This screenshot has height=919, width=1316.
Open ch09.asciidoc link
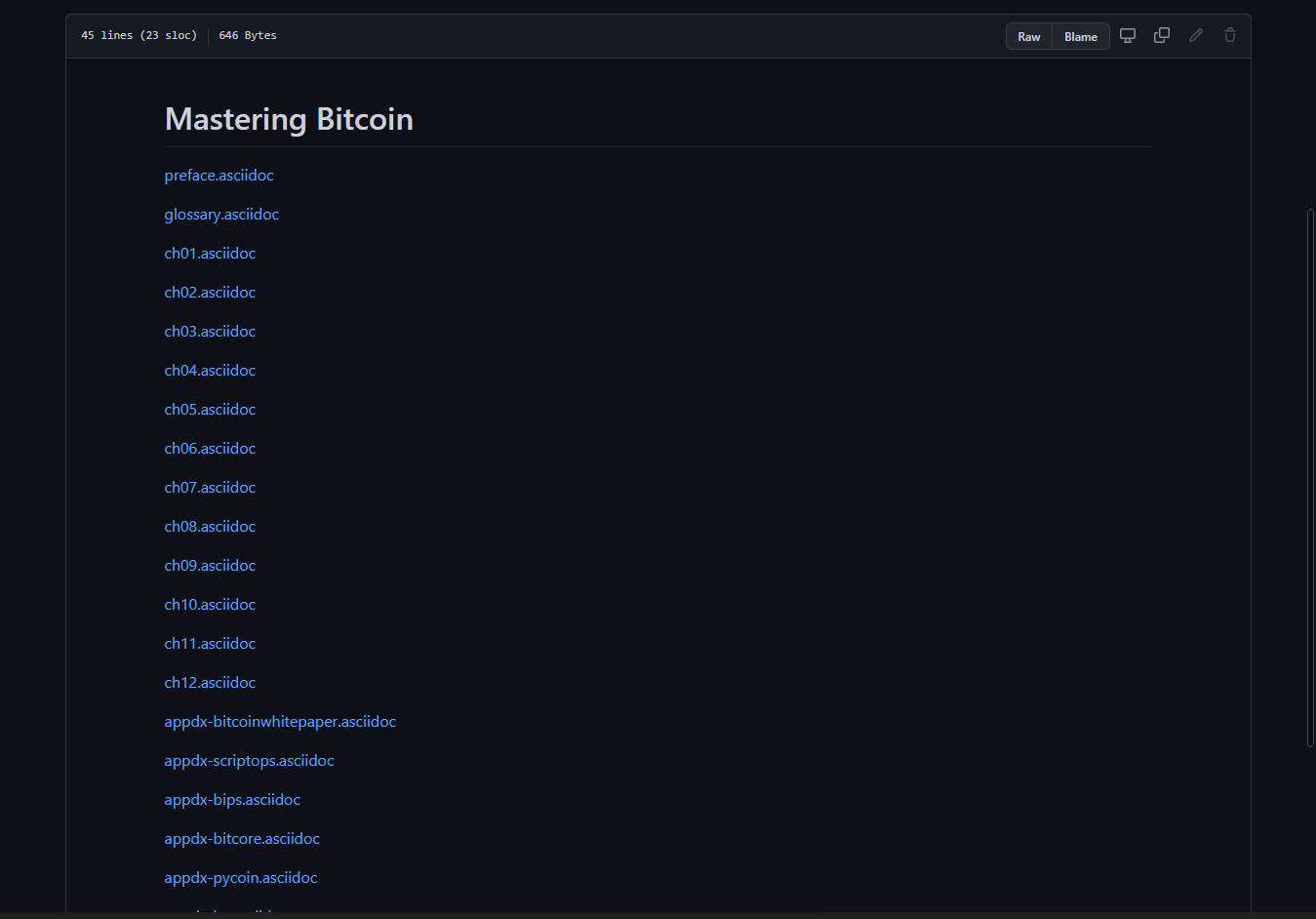tap(210, 566)
